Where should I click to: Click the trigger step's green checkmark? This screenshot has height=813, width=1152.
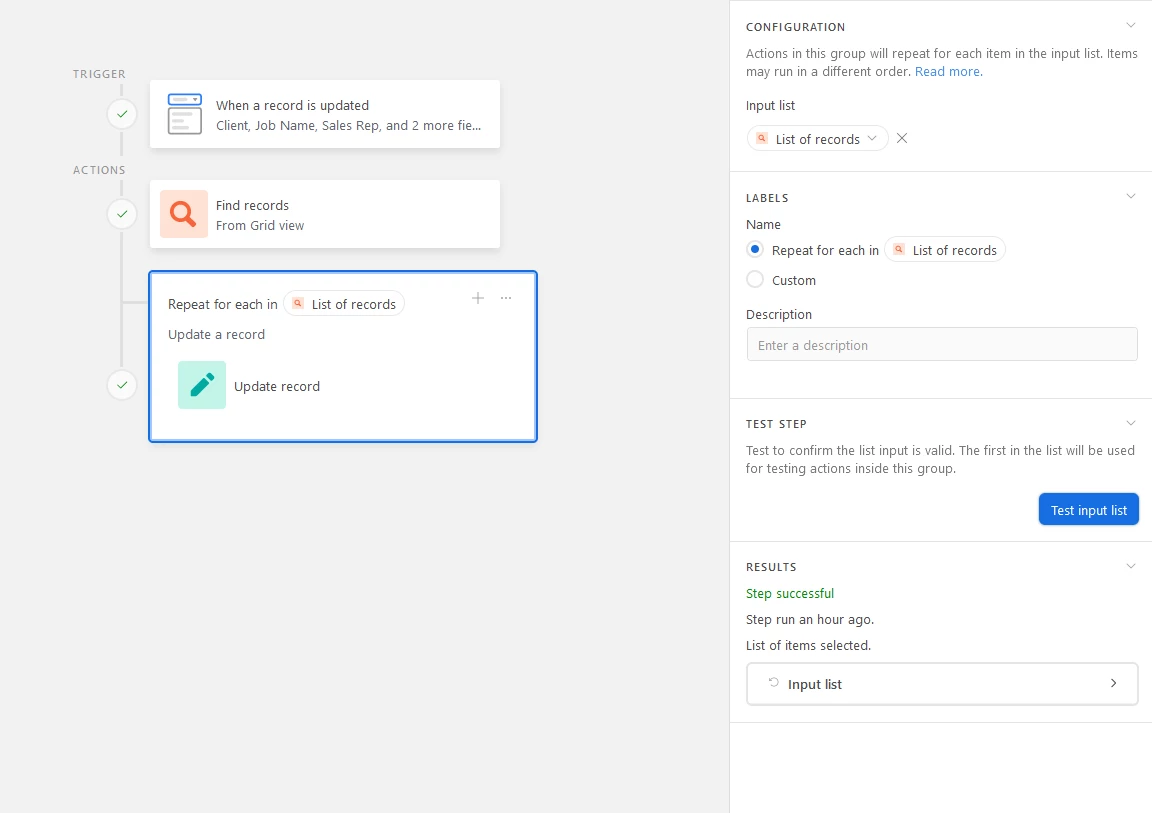click(122, 114)
